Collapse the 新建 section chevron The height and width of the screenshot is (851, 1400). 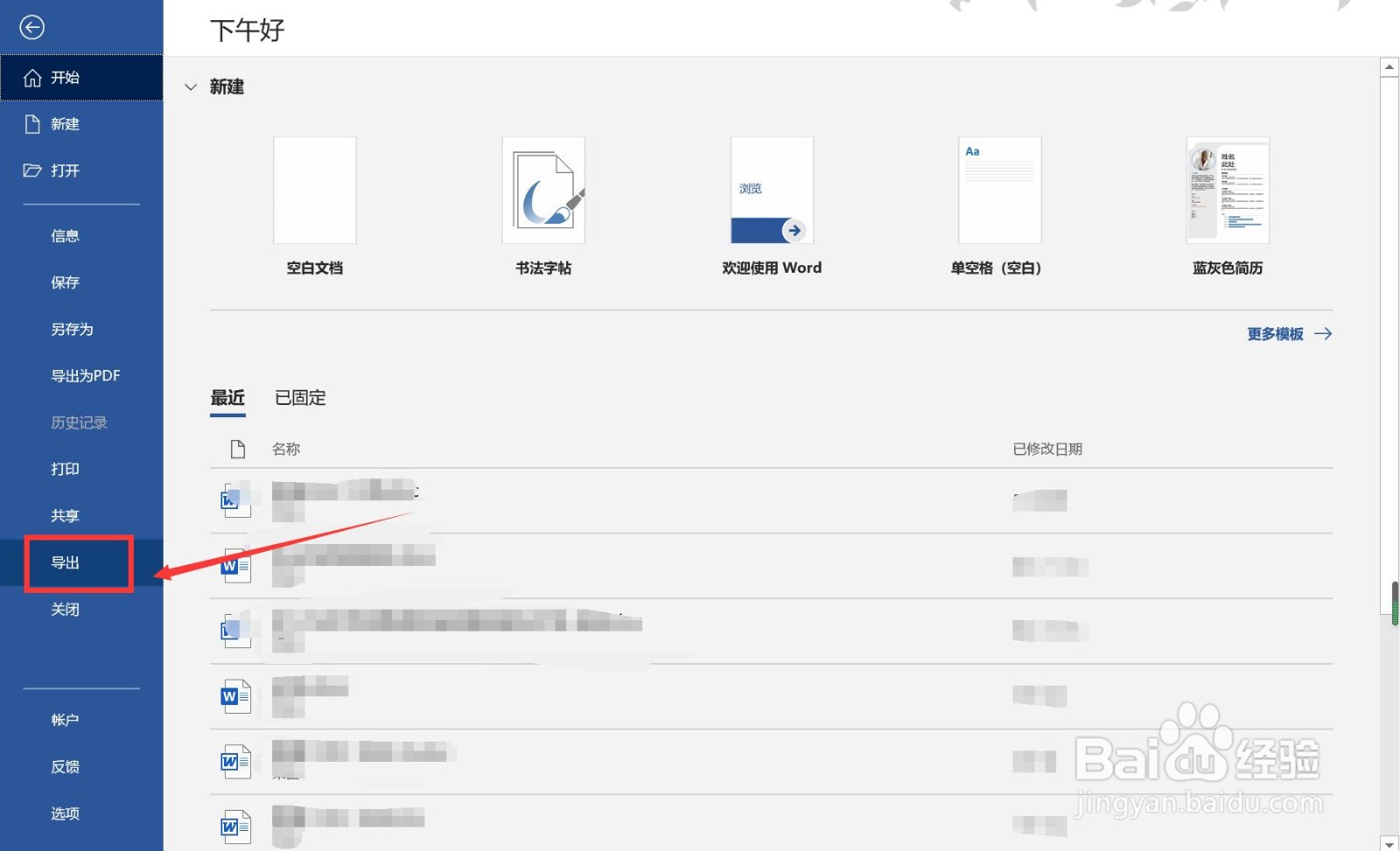[191, 87]
